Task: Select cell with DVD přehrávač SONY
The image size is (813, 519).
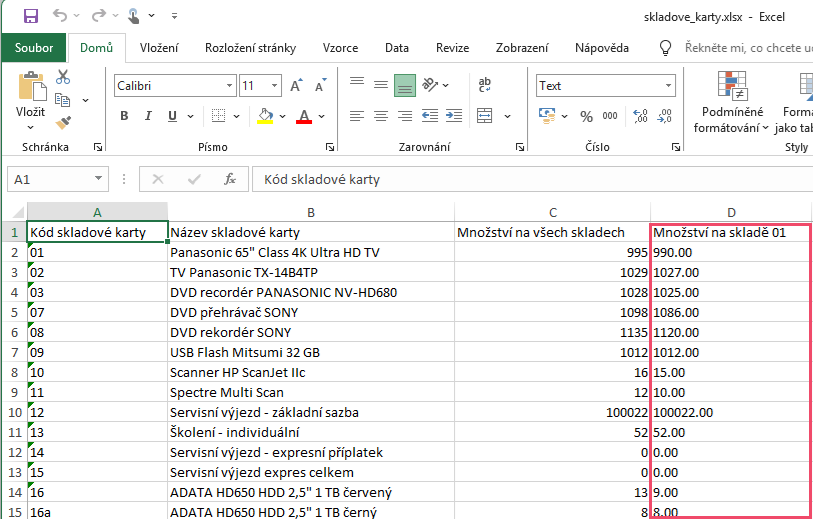Action: tap(311, 313)
